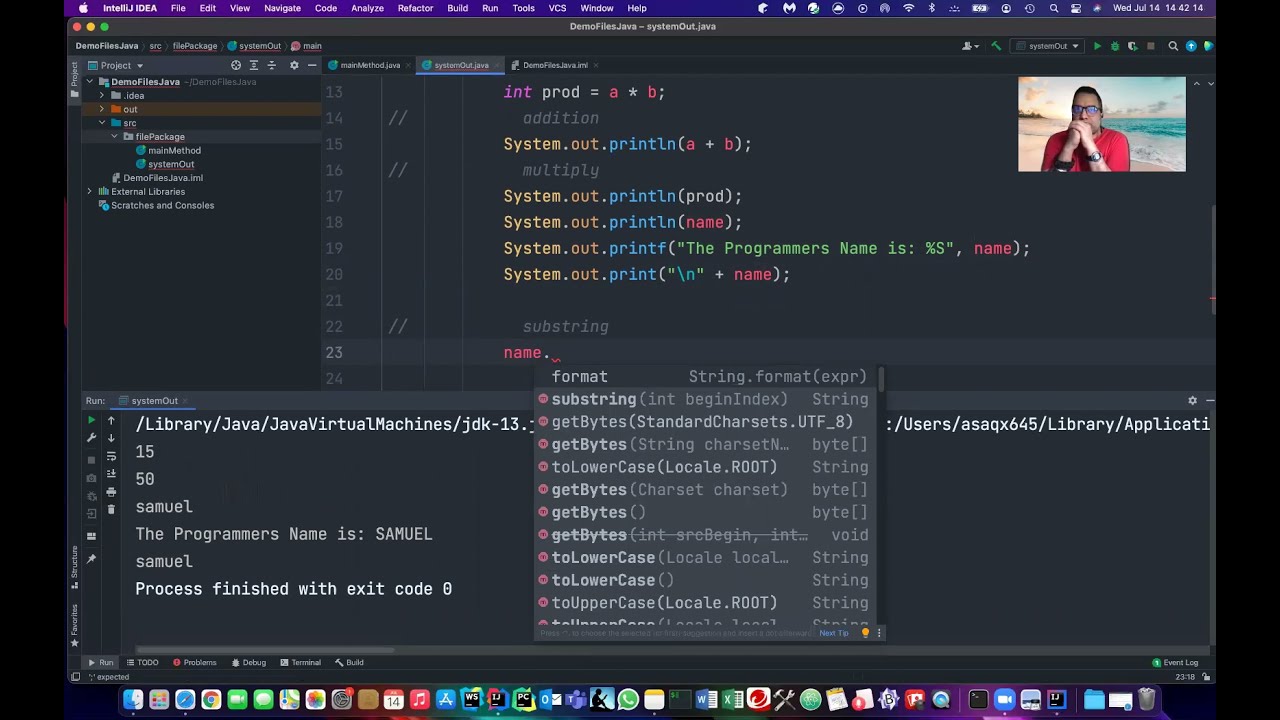
Task: Close the systemOut.java editor tab
Action: tap(496, 65)
